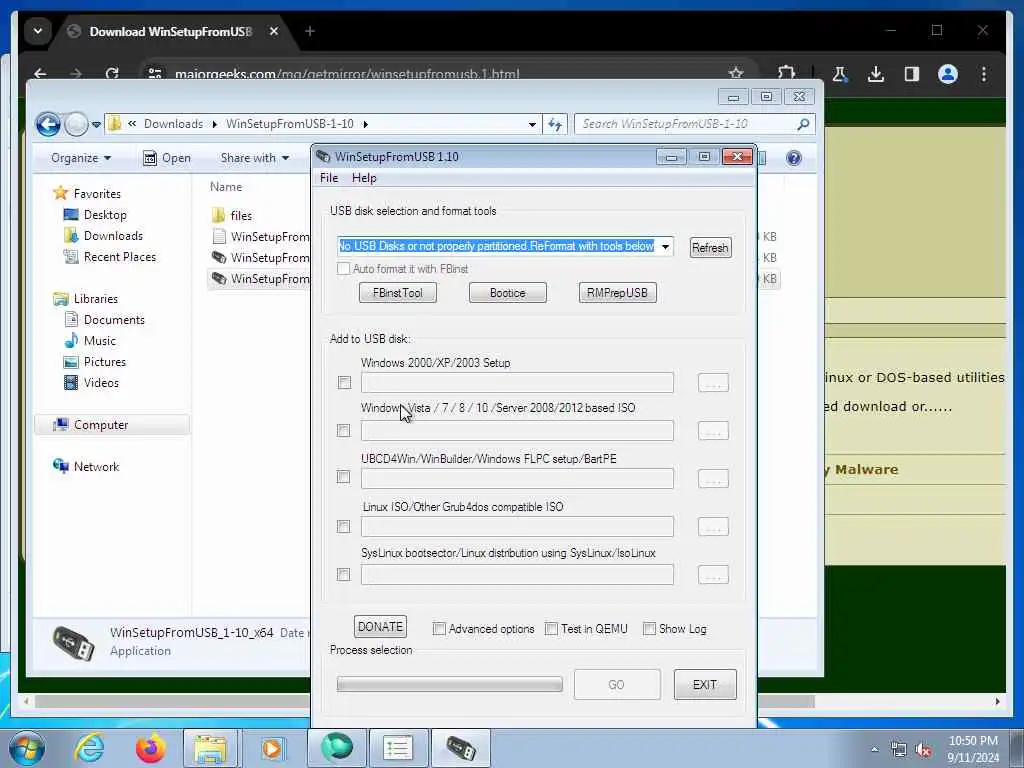Click WinSetupFromUSB taskbar icon
Viewport: 1024px width, 768px height.
[460, 748]
